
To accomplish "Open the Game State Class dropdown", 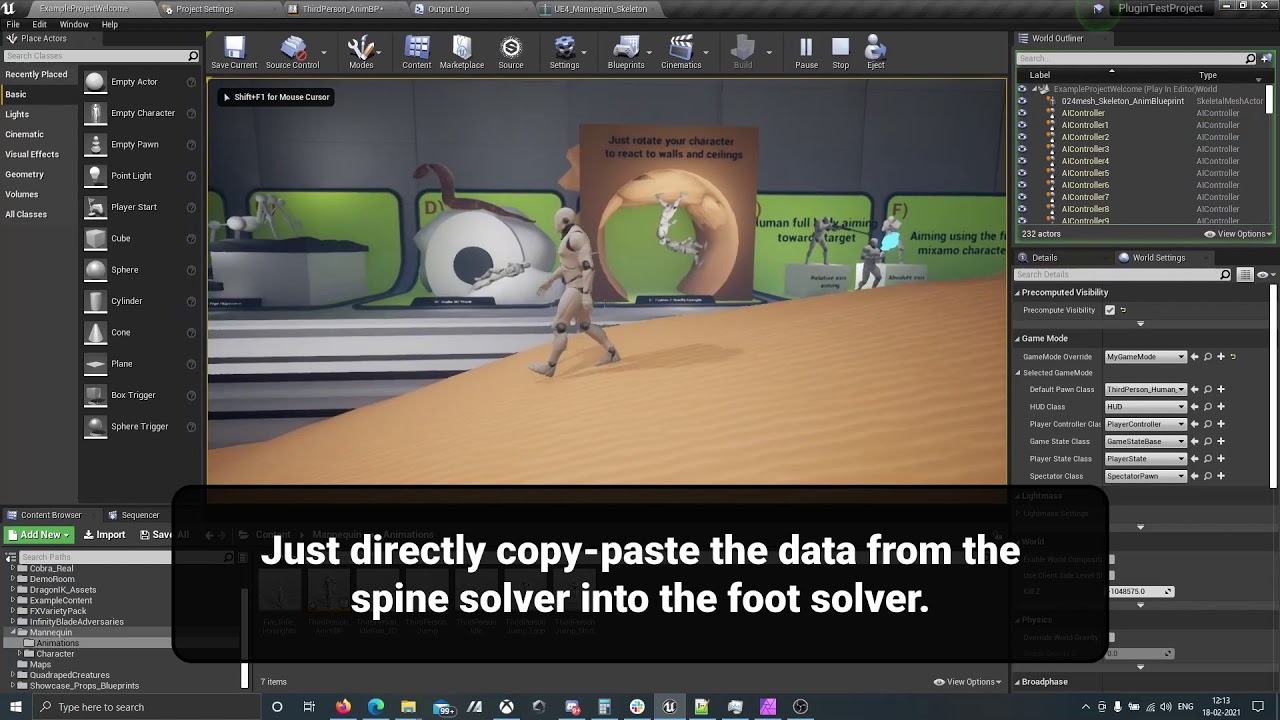I will pyautogui.click(x=1145, y=441).
